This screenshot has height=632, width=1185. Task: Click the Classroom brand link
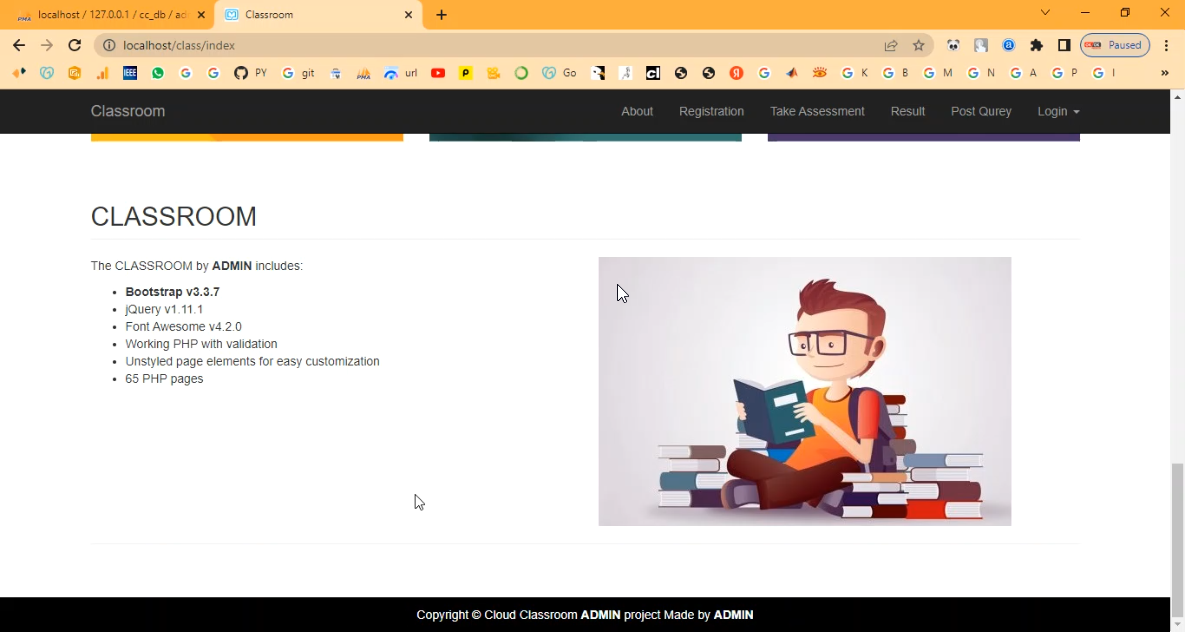(x=128, y=111)
